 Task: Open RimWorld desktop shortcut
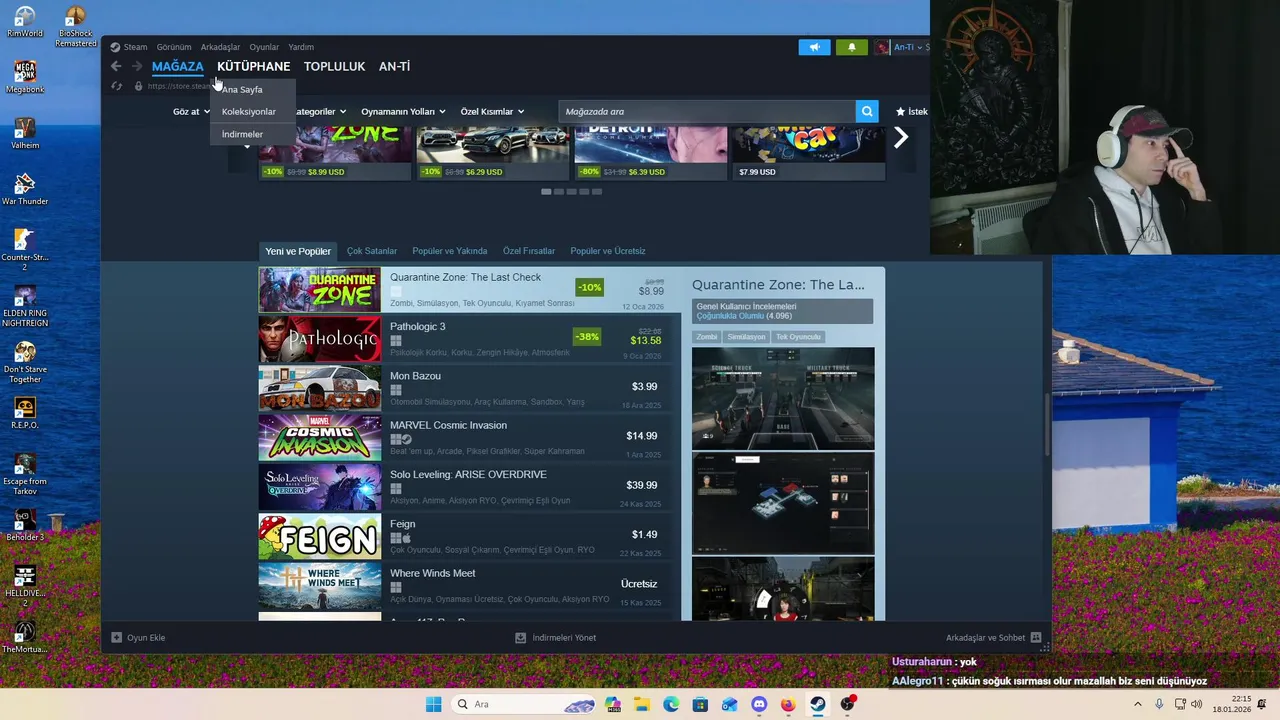(x=25, y=23)
